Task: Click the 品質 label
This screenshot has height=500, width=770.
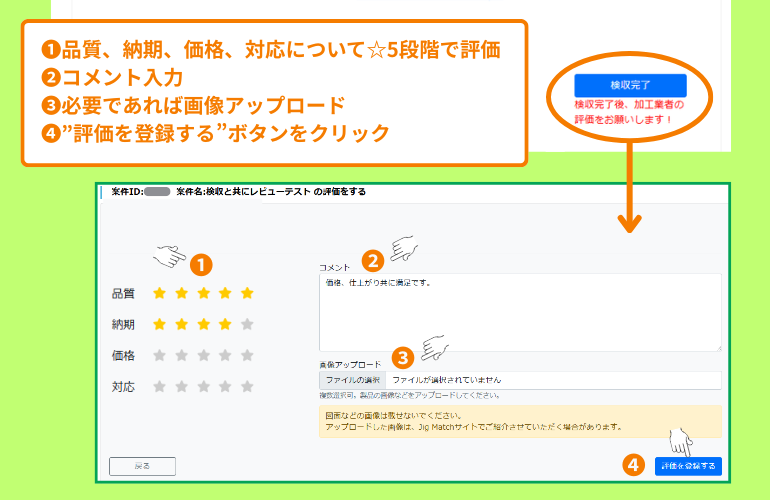Action: (x=123, y=294)
